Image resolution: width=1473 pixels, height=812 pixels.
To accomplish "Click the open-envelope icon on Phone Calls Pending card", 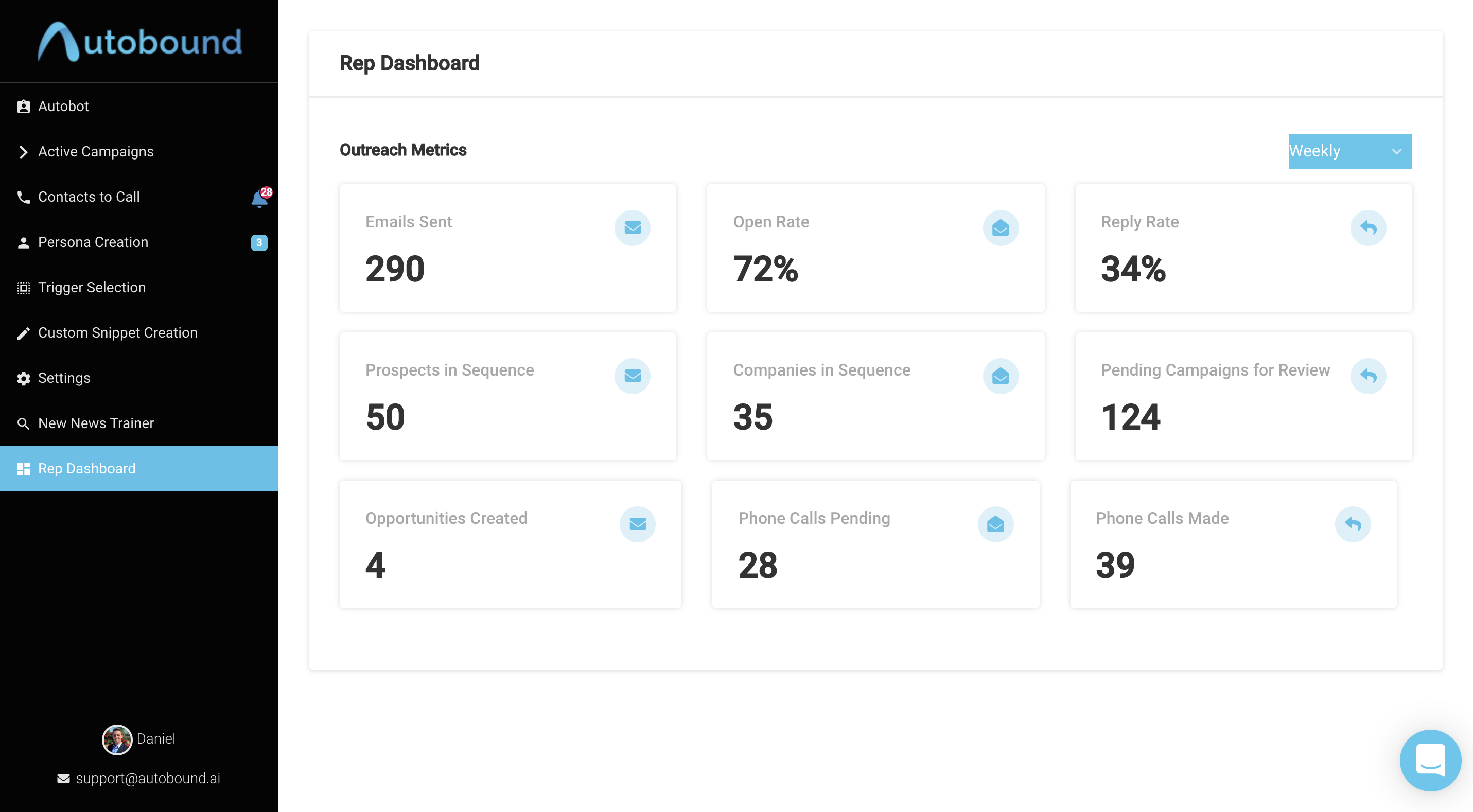I will click(995, 524).
